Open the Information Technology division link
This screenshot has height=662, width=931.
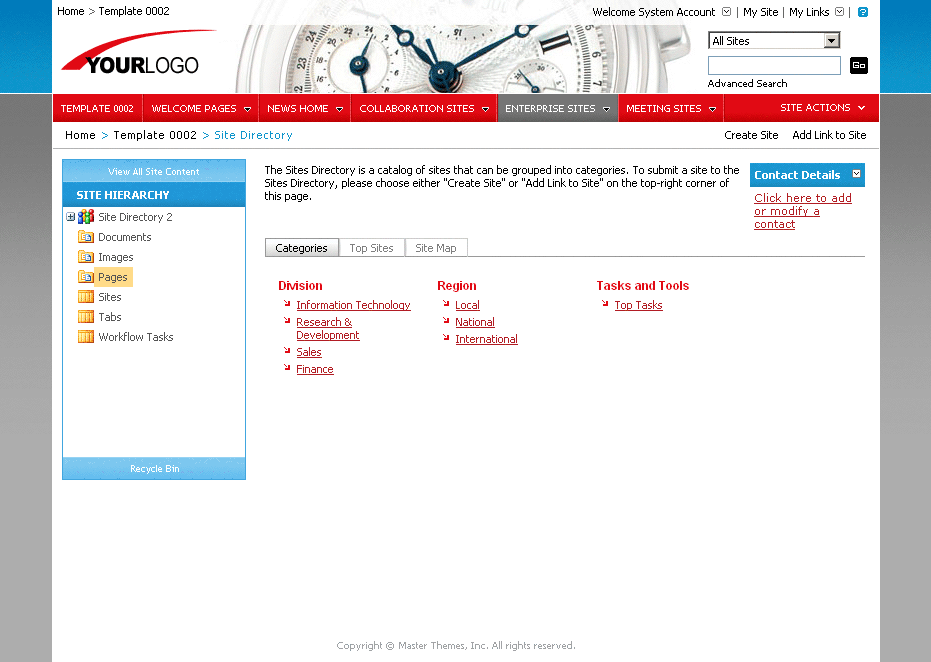click(x=353, y=305)
